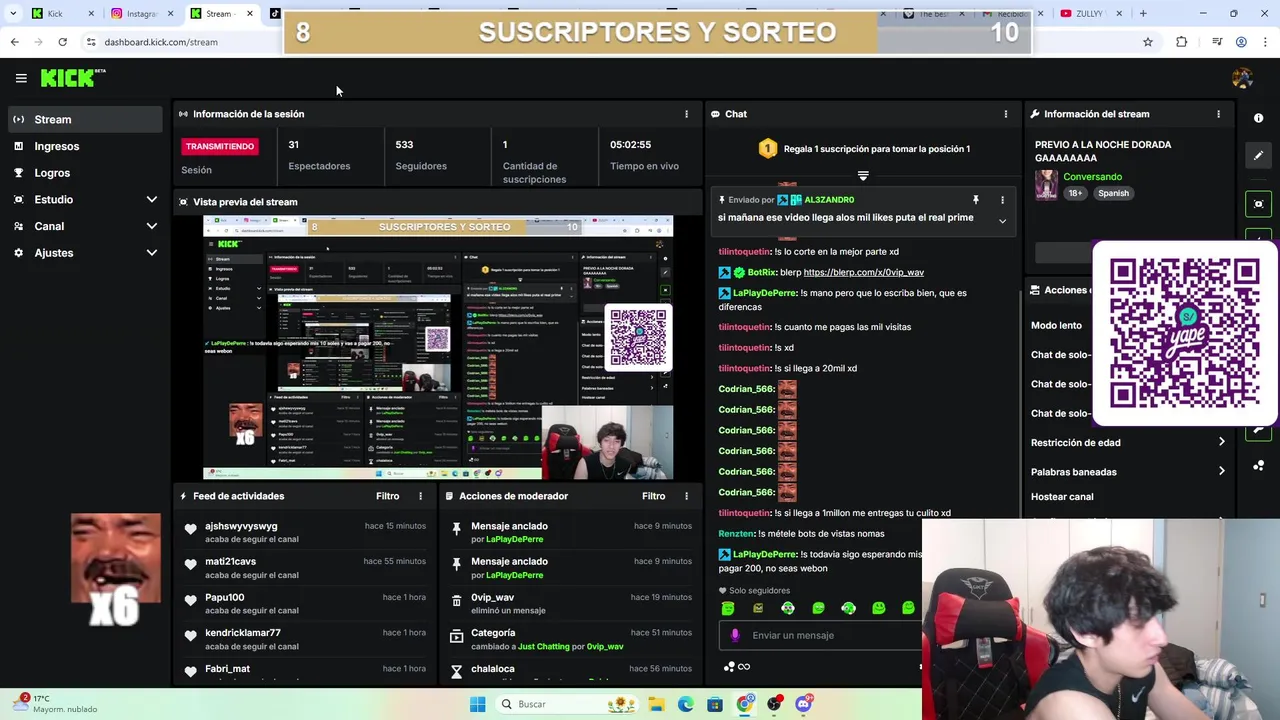1280x720 pixels.
Task: Open options menu of the Chat panel
Action: point(1005,114)
